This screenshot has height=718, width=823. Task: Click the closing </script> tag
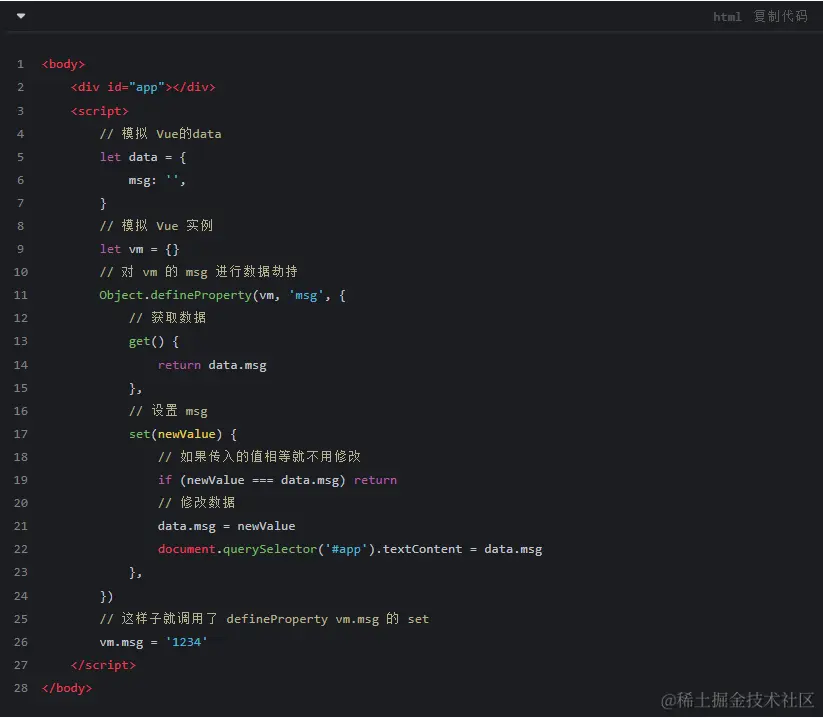(x=103, y=665)
